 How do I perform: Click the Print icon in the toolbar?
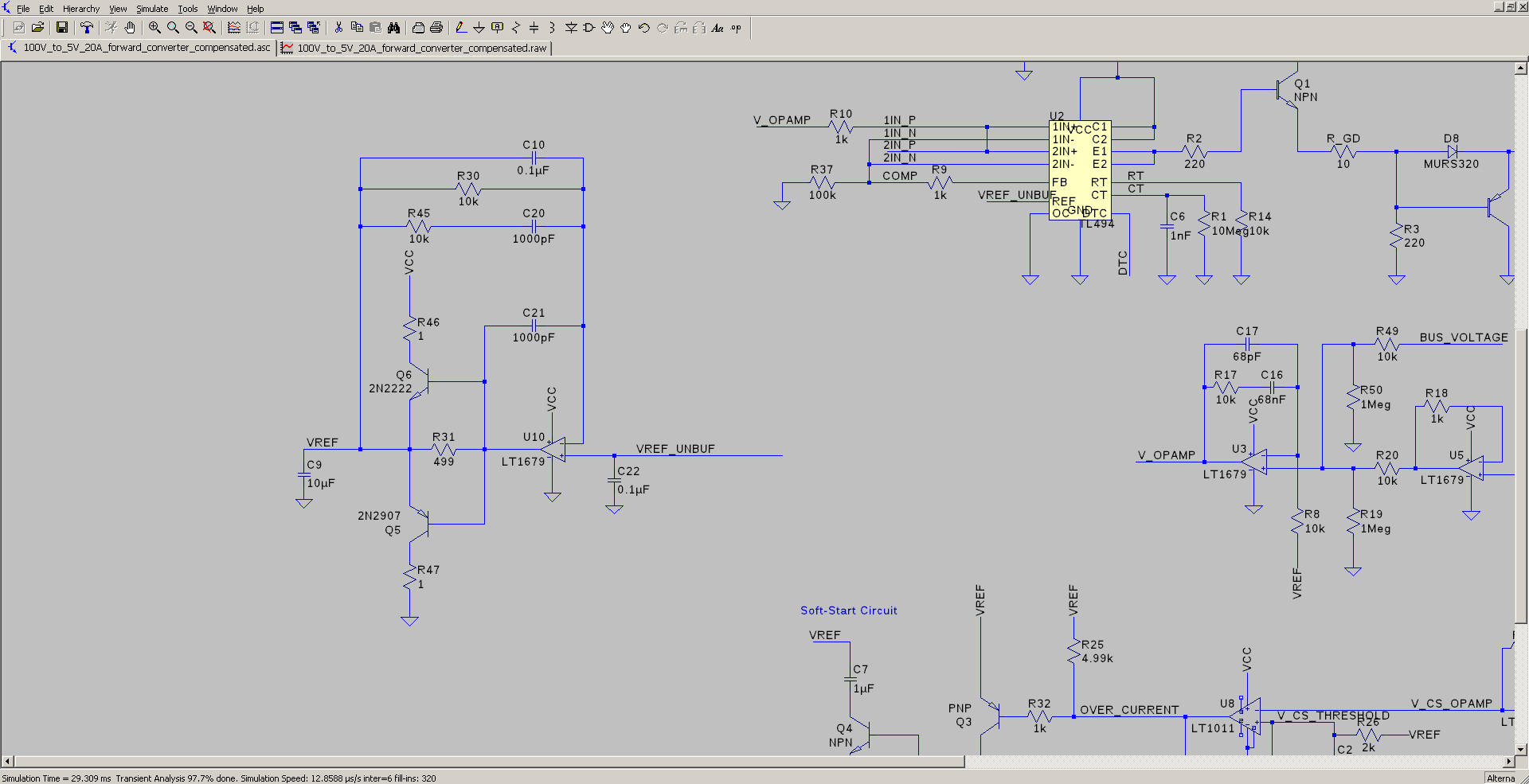tap(436, 28)
